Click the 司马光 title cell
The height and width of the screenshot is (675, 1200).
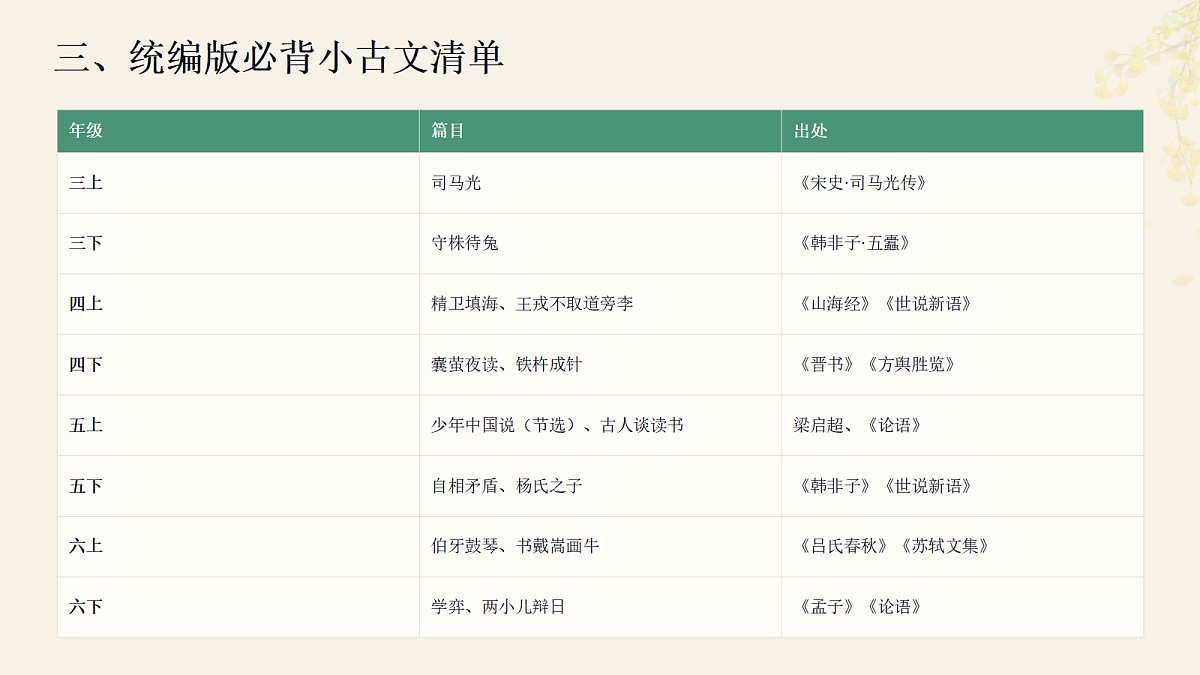point(600,183)
